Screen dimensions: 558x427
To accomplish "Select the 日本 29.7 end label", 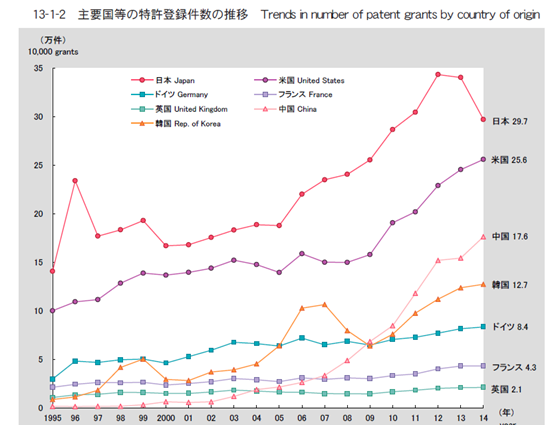I will [x=510, y=122].
